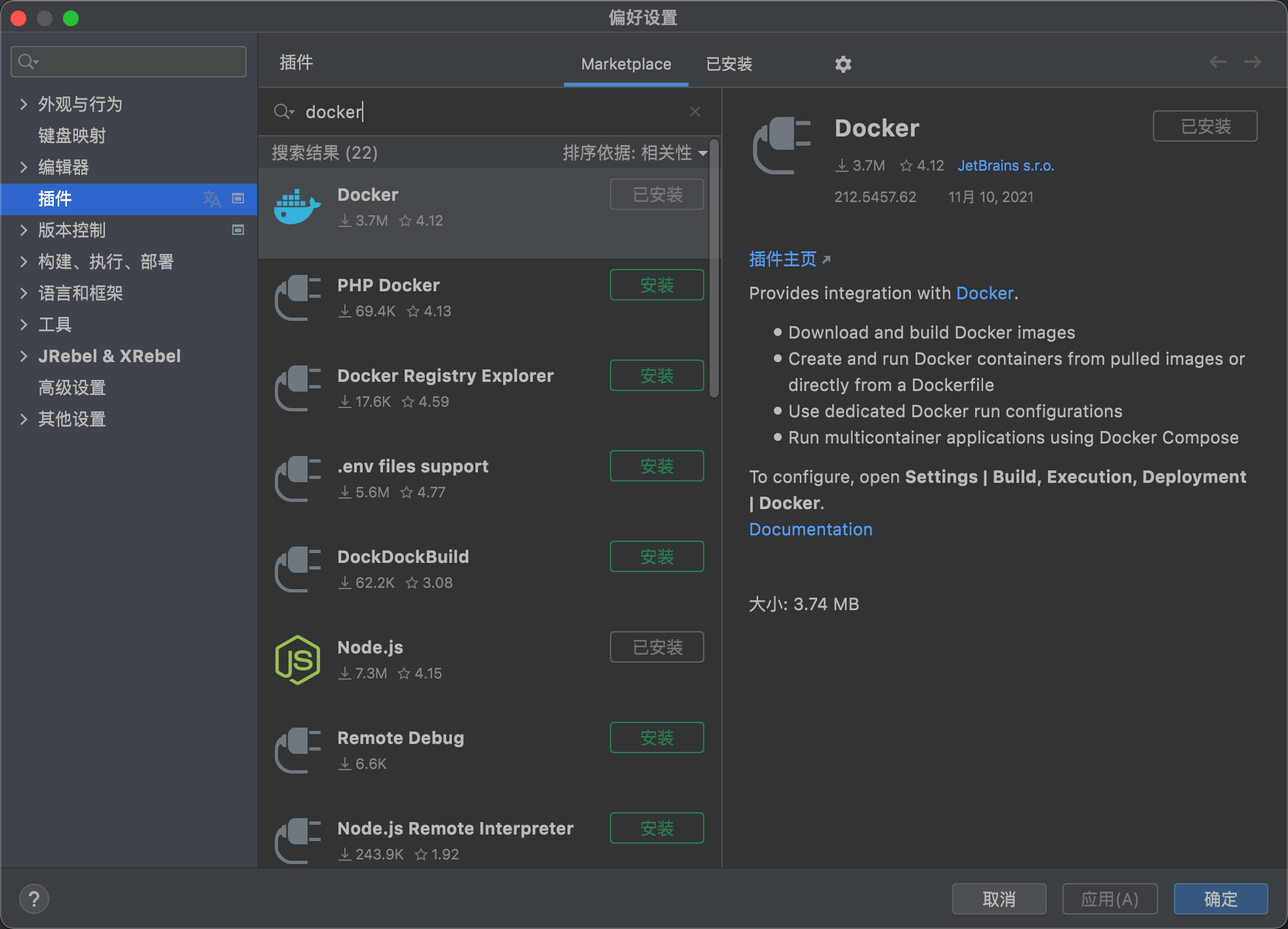This screenshot has height=929, width=1288.
Task: Expand the 其他设置 settings group
Action: click(x=24, y=419)
